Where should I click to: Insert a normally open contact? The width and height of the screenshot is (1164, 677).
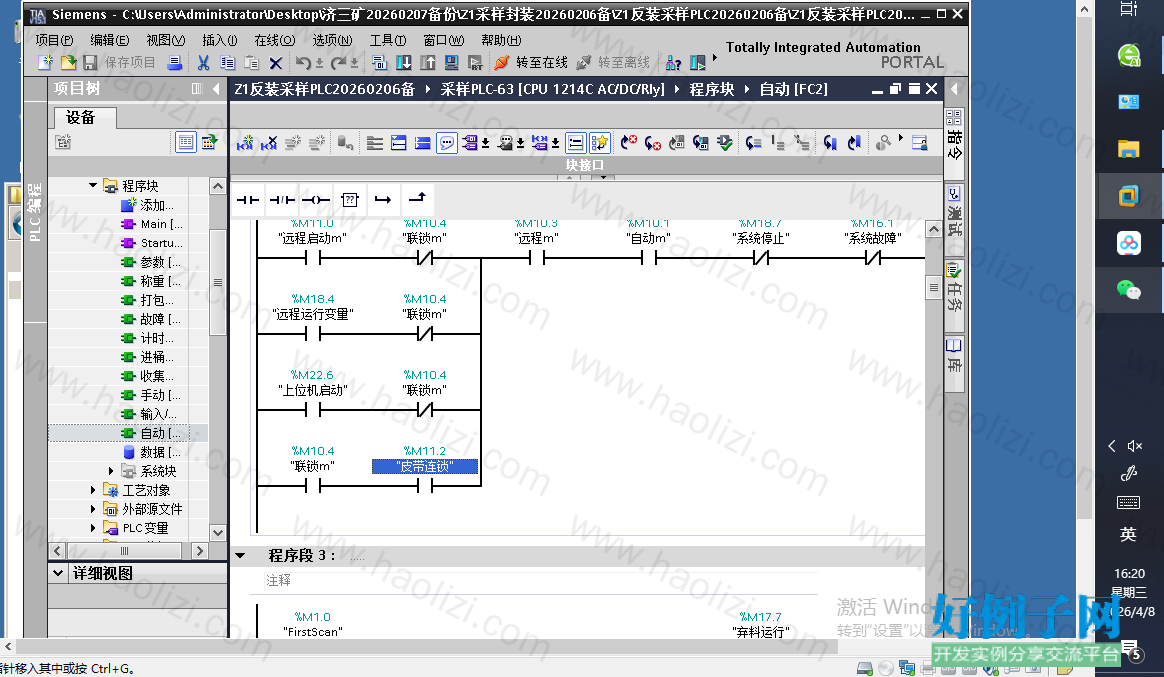tap(247, 200)
